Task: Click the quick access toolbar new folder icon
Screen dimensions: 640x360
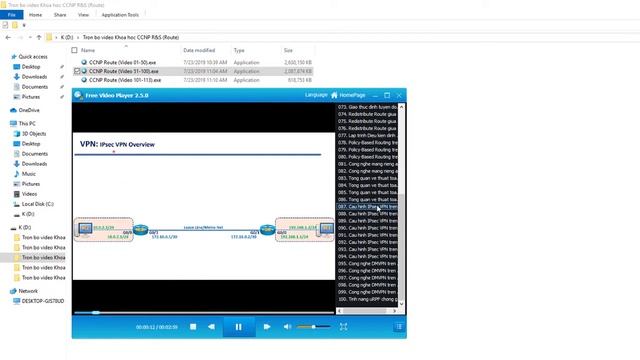Action: pyautogui.click(x=15, y=25)
